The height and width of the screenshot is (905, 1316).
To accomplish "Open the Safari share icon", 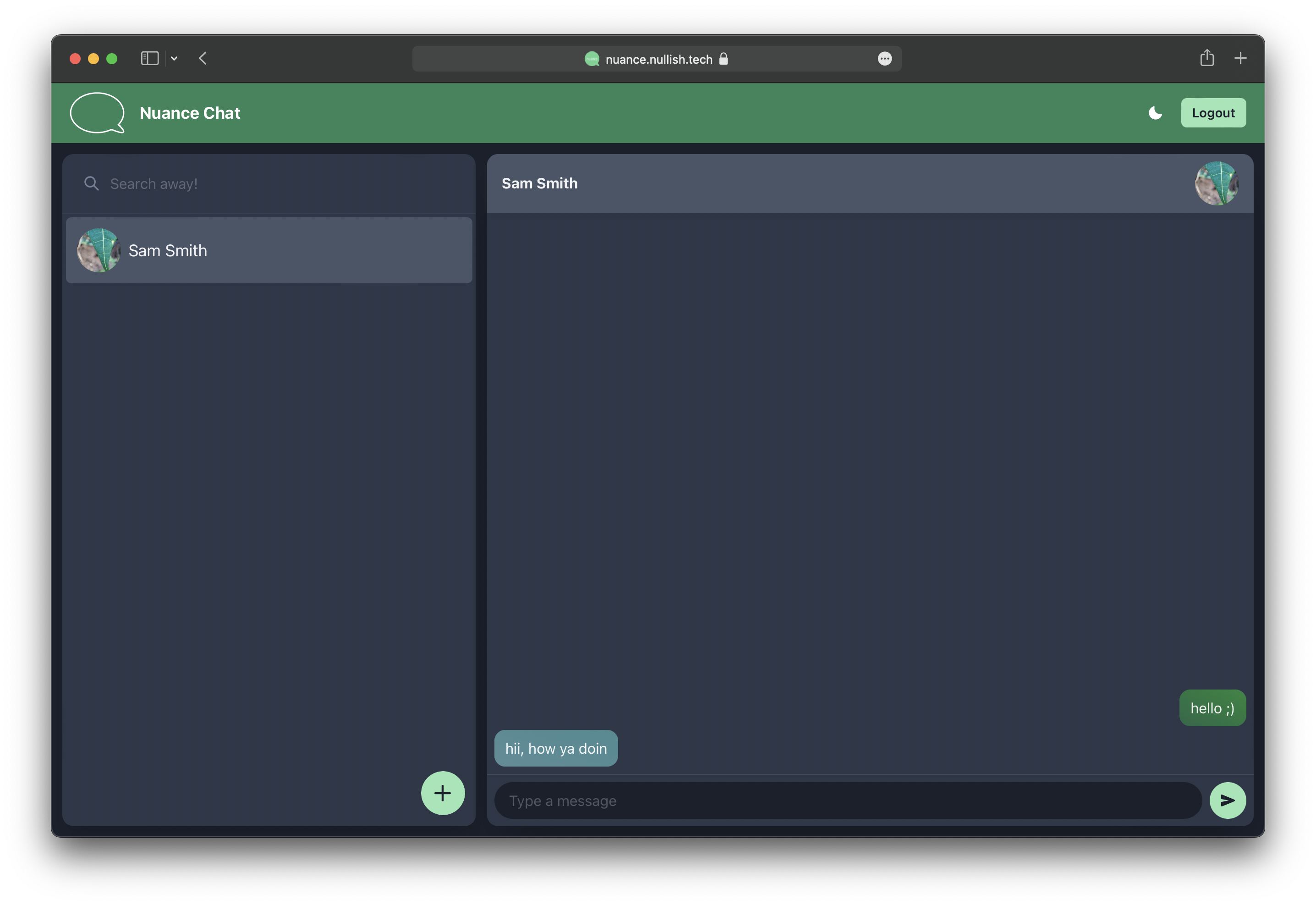I will point(1206,58).
